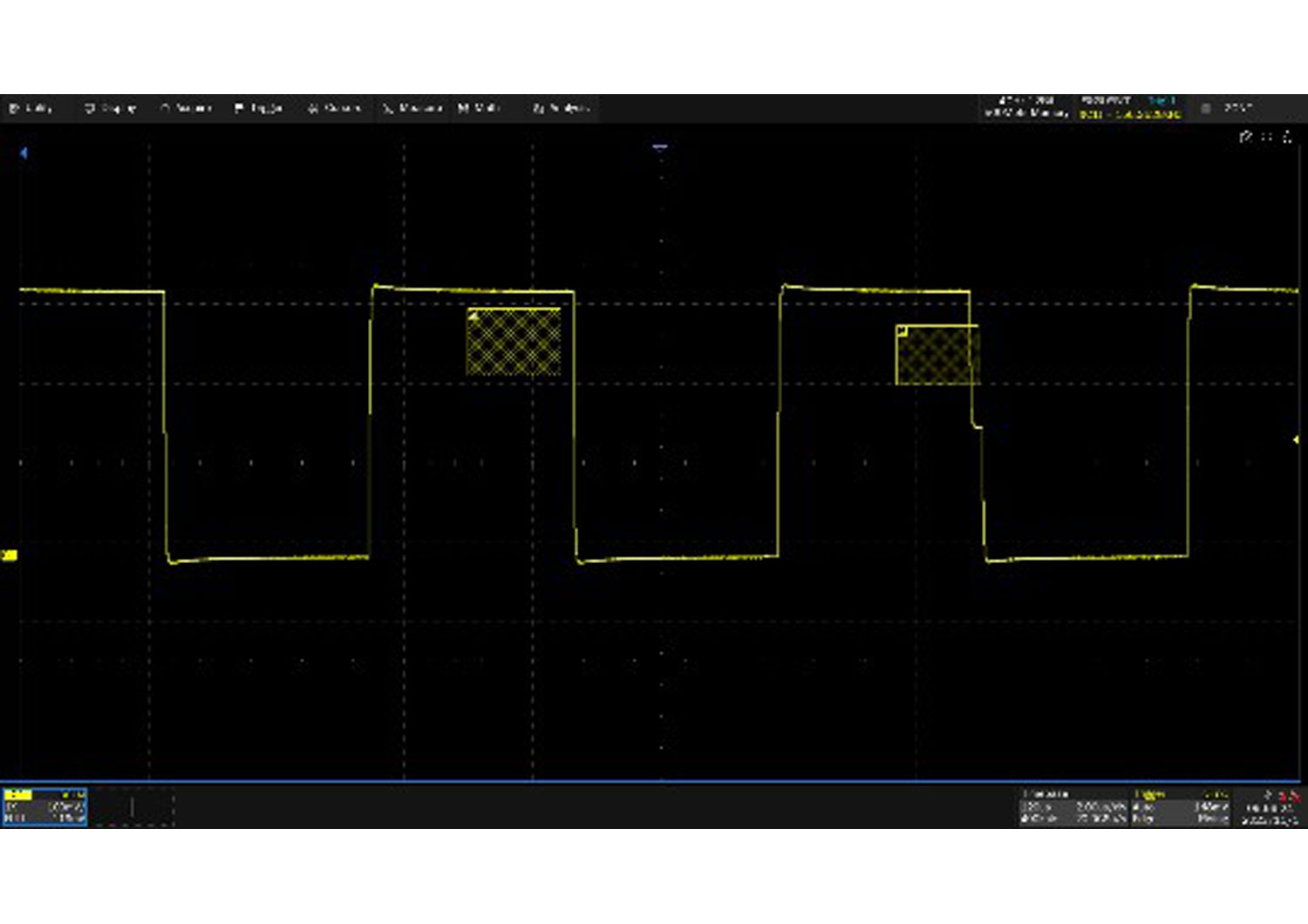Click the date and time display

pos(1269,814)
